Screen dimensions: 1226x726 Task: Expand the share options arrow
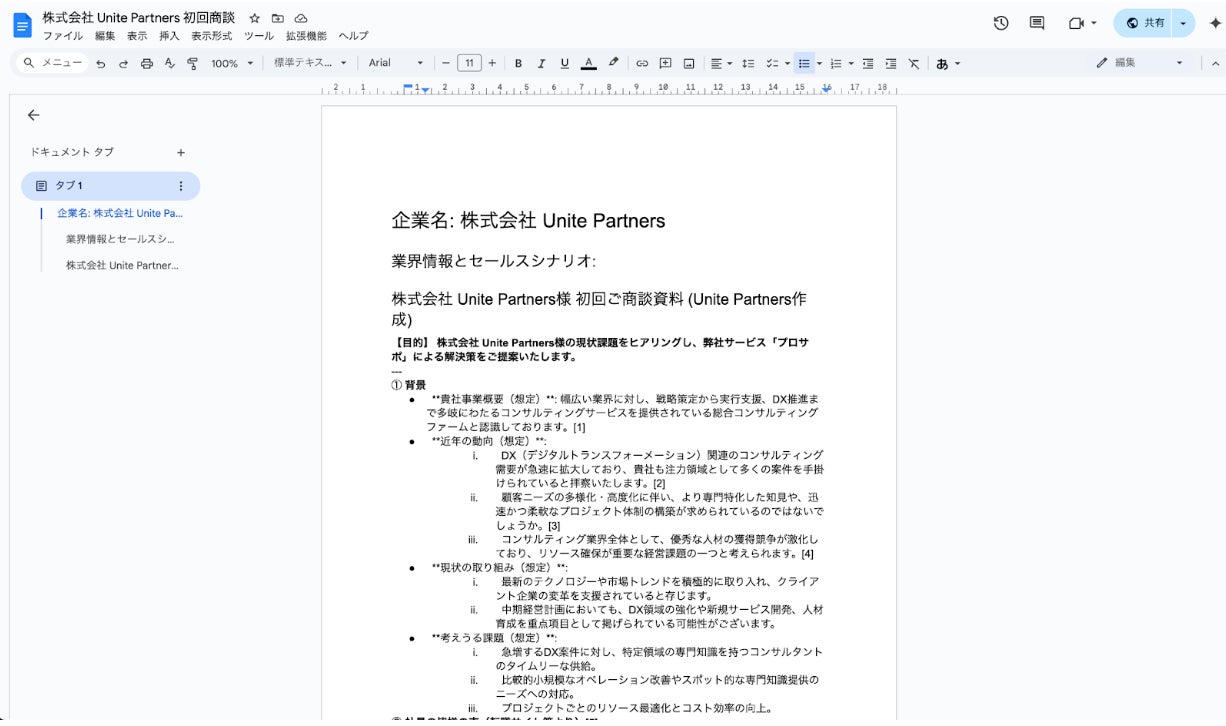[1184, 23]
